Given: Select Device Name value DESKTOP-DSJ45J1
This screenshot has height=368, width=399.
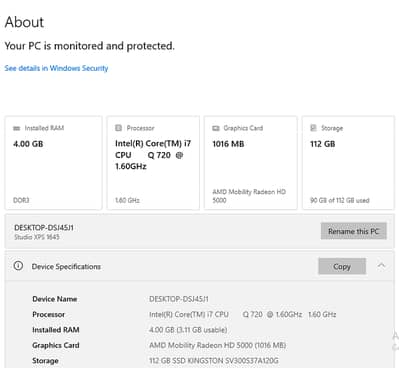Looking at the screenshot, I should 179,299.
